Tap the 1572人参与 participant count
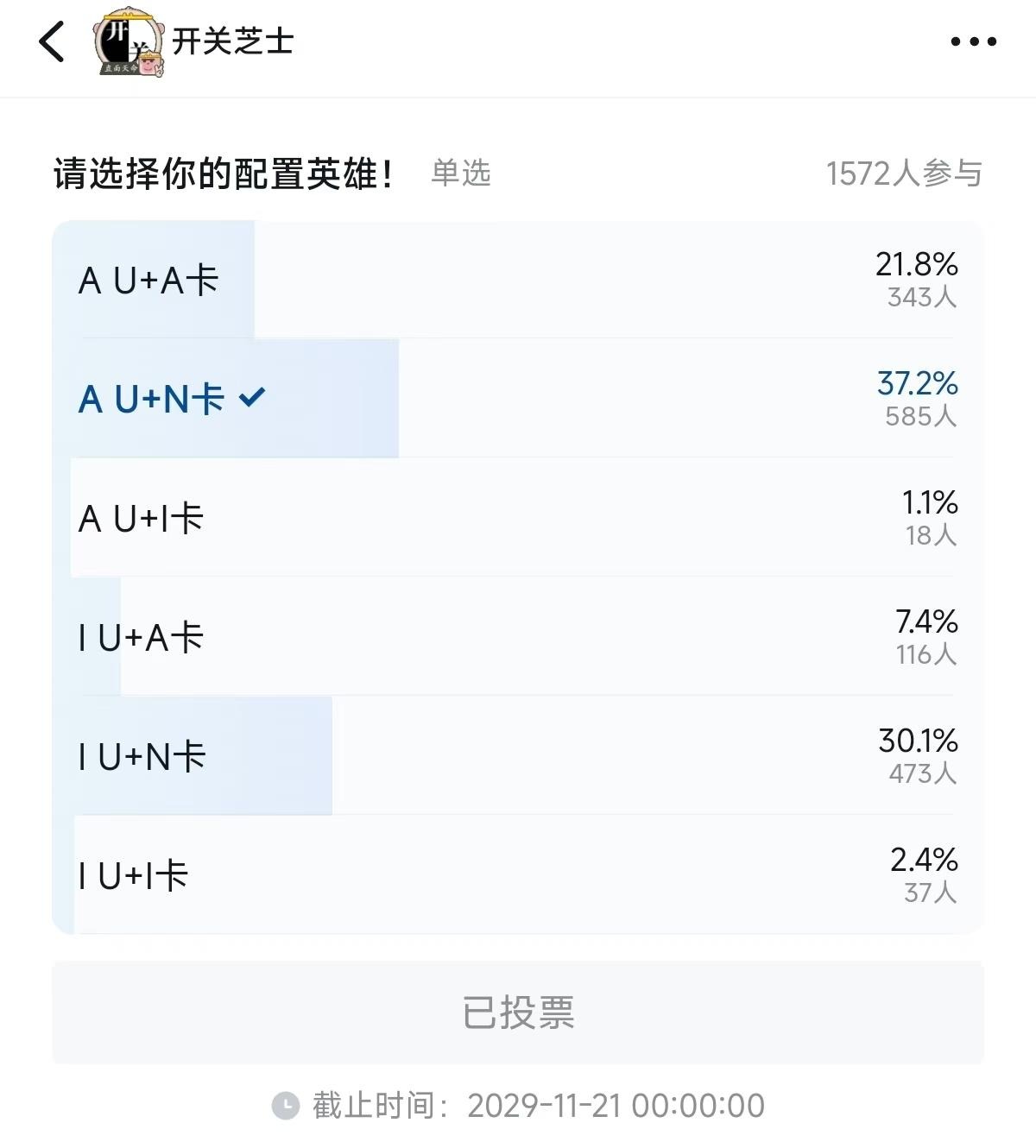 tap(903, 173)
